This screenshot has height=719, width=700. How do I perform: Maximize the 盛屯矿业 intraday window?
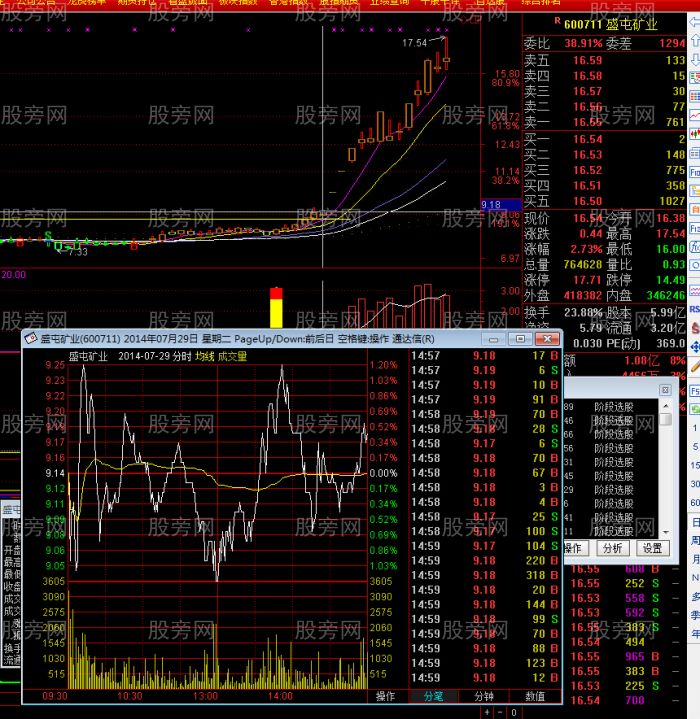[520, 339]
